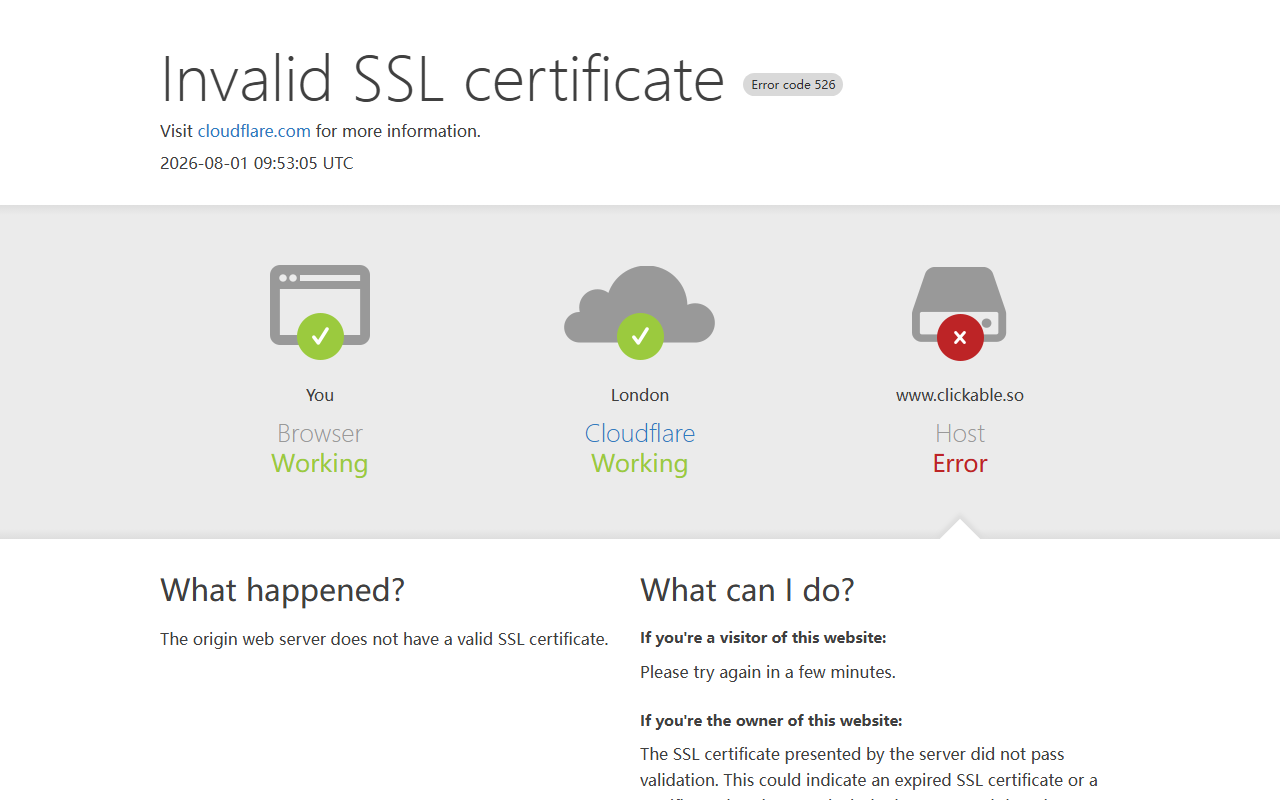The height and width of the screenshot is (800, 1280).
Task: Click the Cloudflare cloud icon above London
Action: (x=640, y=312)
